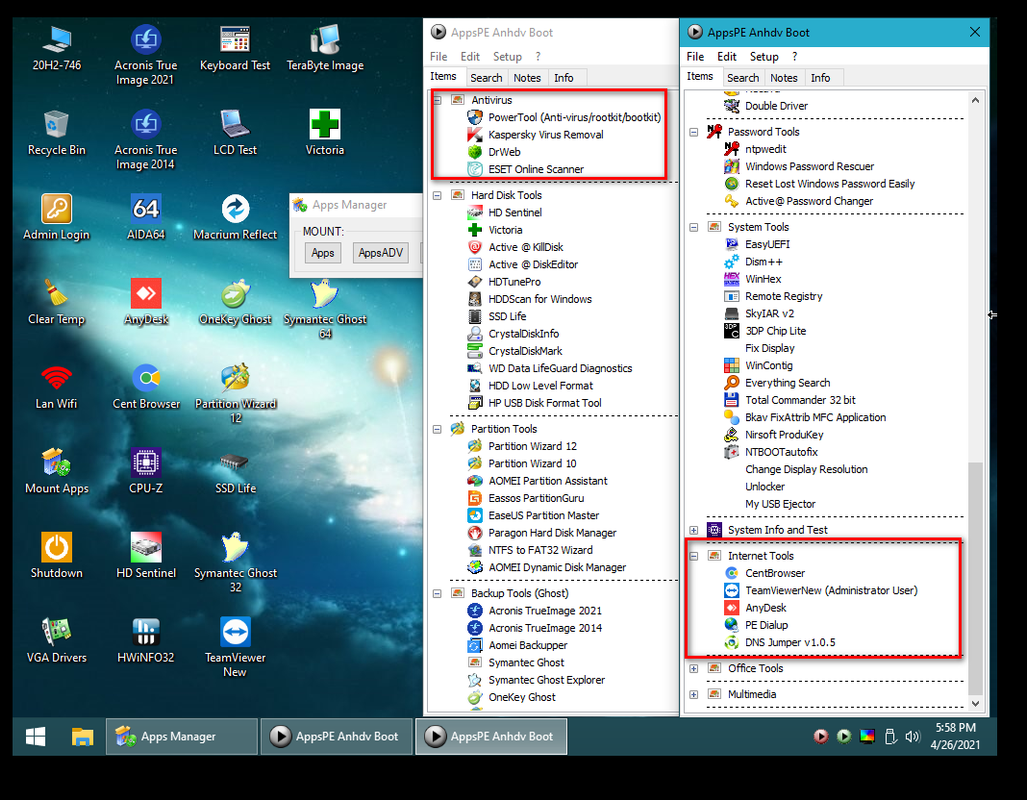1027x800 pixels.
Task: Collapse the Partition Tools category
Action: [437, 429]
